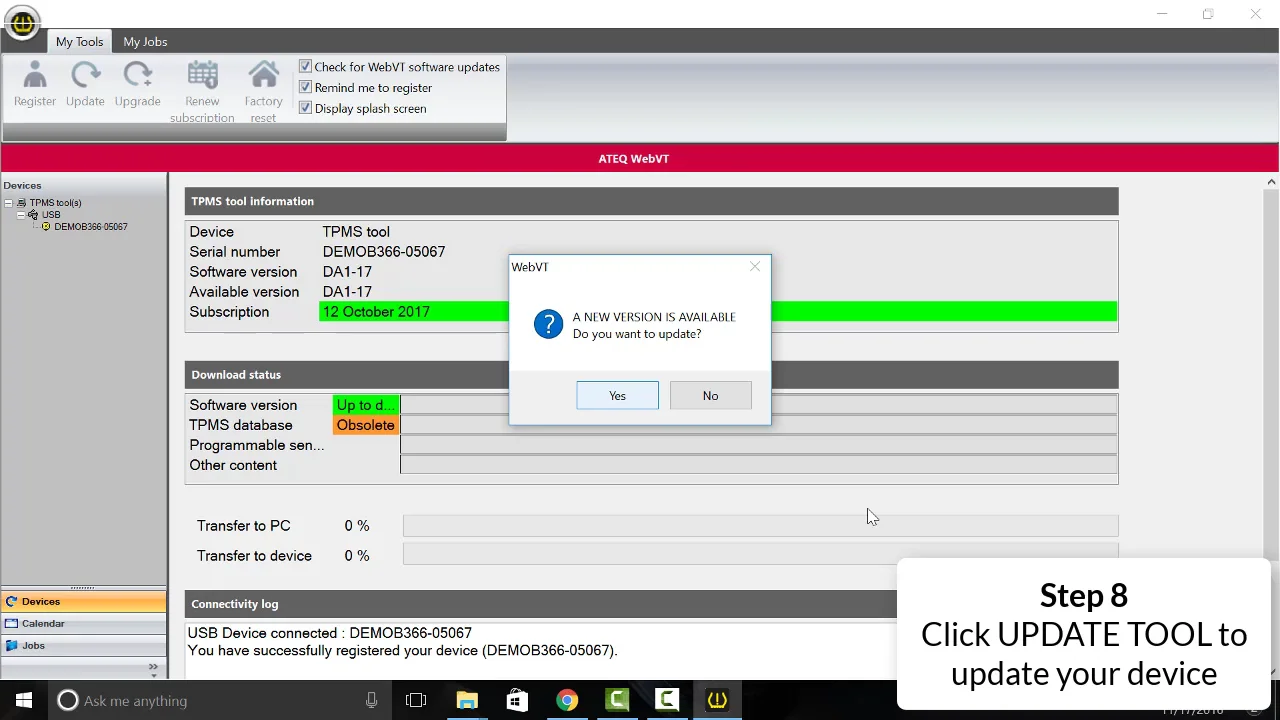Select the Calendar navigation pane
Screen dimensions: 1280x720
click(x=84, y=623)
